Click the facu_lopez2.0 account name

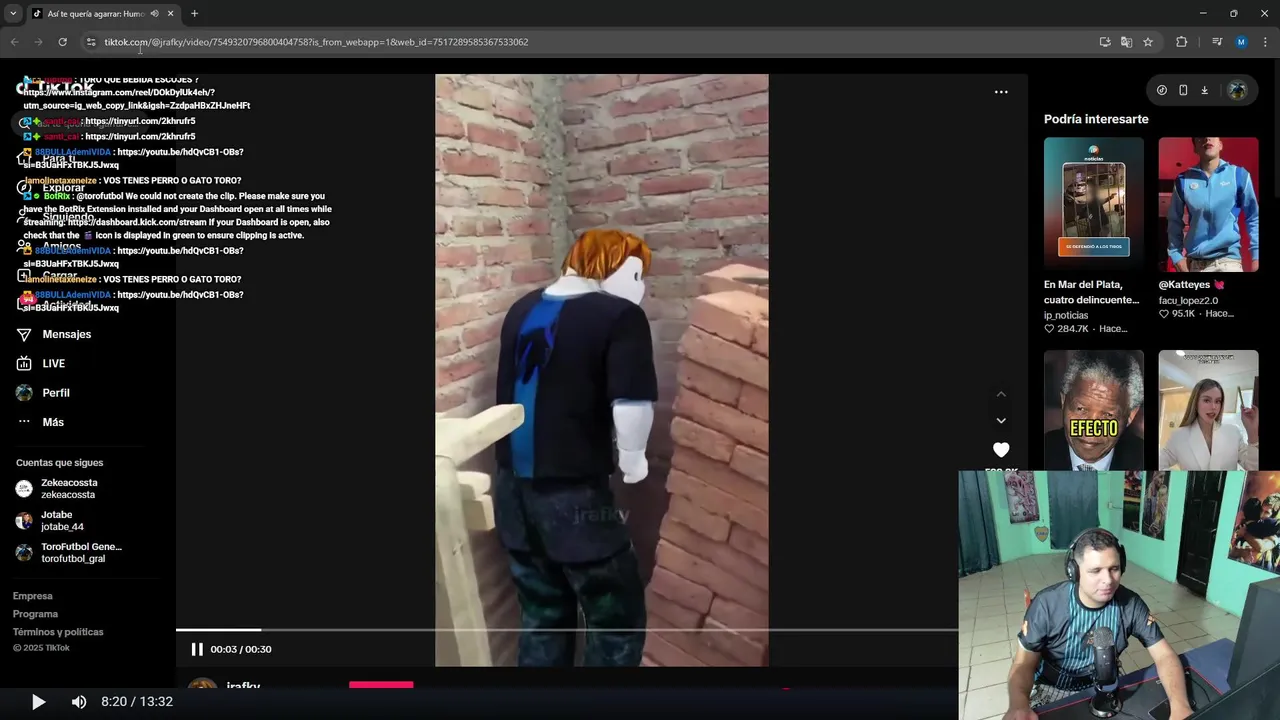click(1188, 300)
